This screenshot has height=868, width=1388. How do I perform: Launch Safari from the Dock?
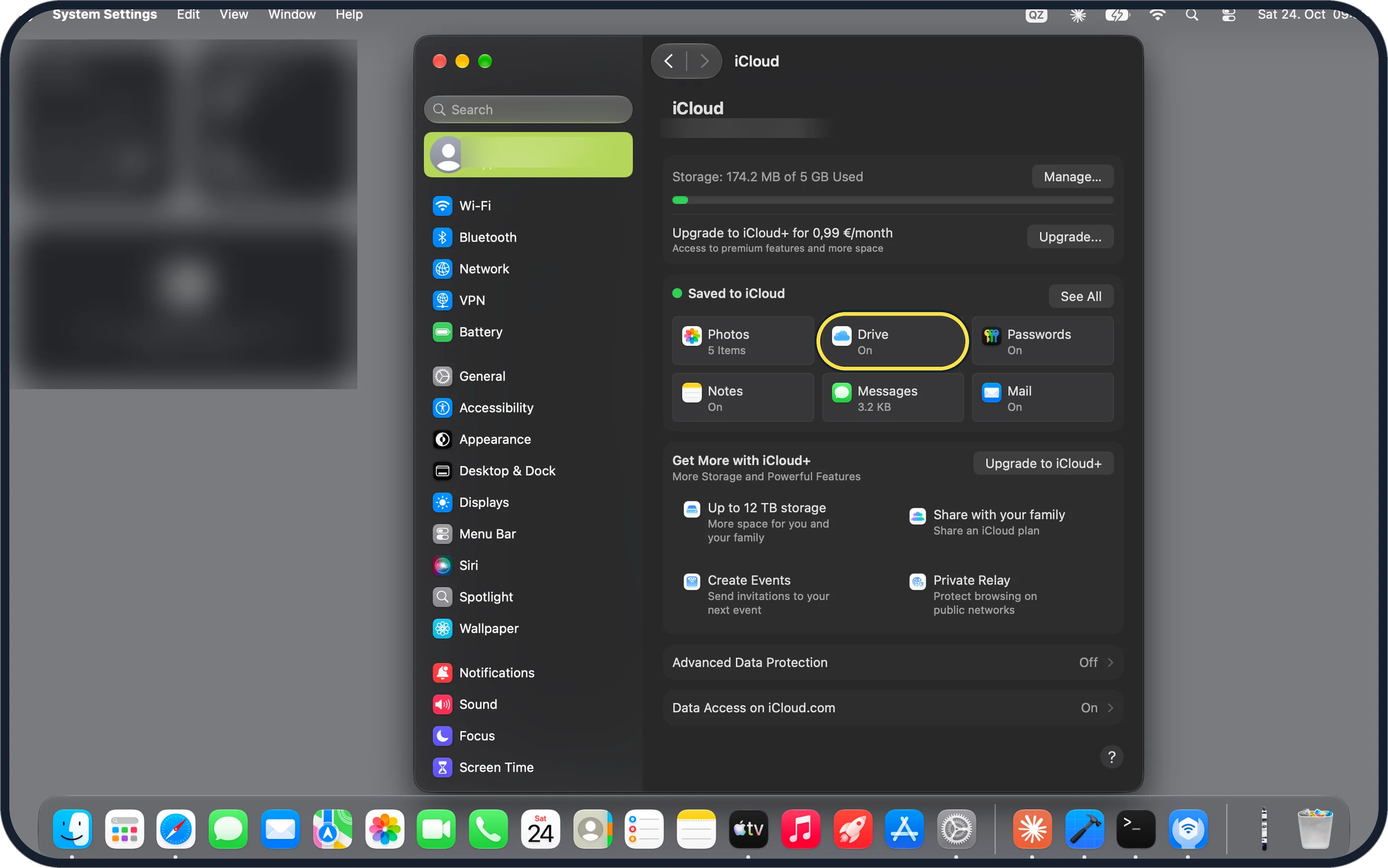click(x=176, y=830)
